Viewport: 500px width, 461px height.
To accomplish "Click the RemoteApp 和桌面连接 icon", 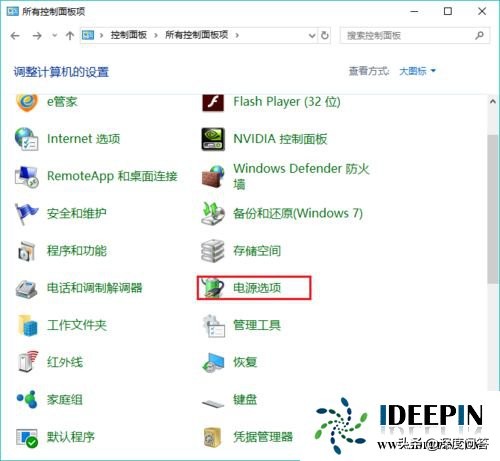I will tap(27, 176).
